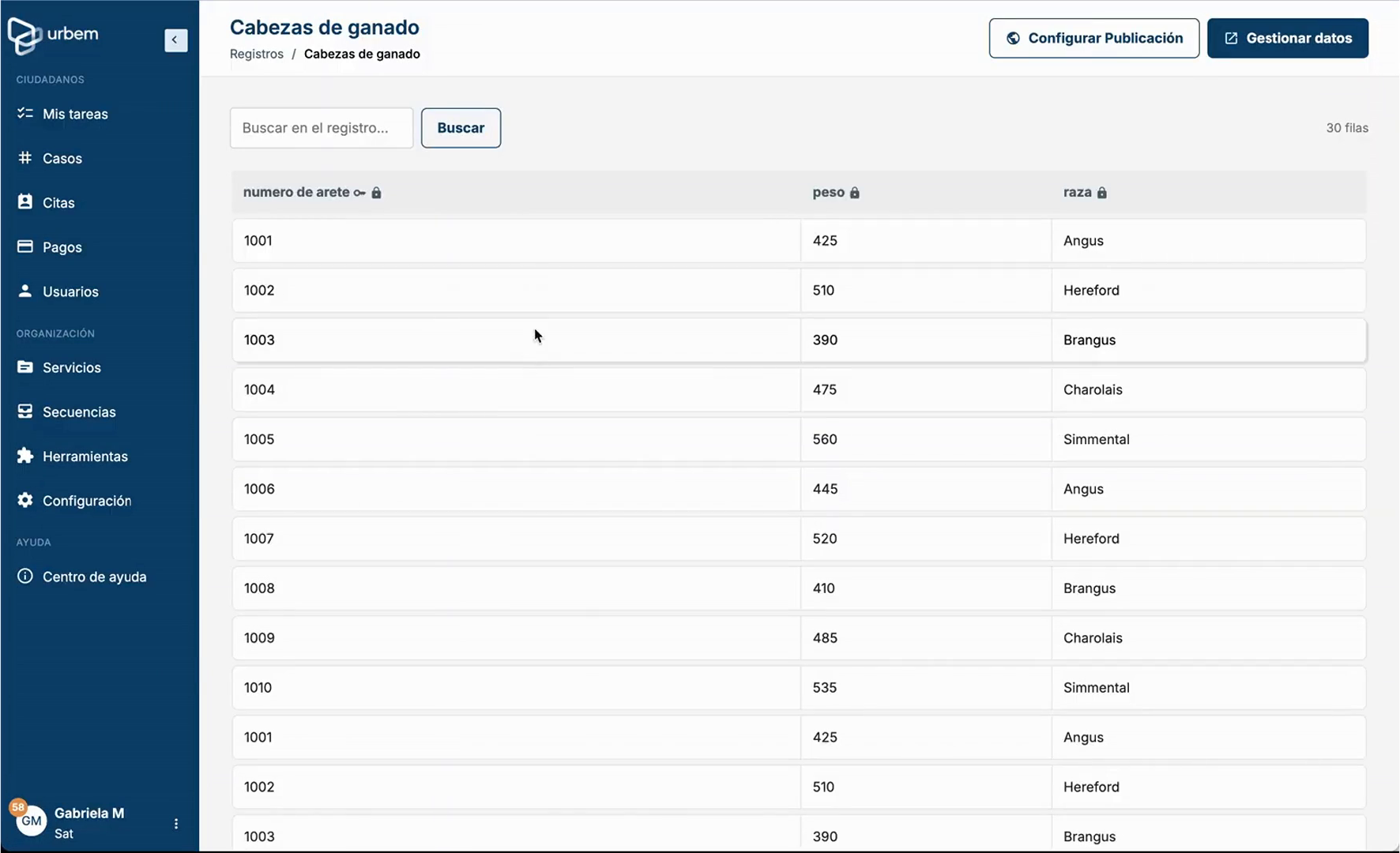Click the Charolais cell in row 1004
The height and width of the screenshot is (853, 1400).
point(1209,389)
